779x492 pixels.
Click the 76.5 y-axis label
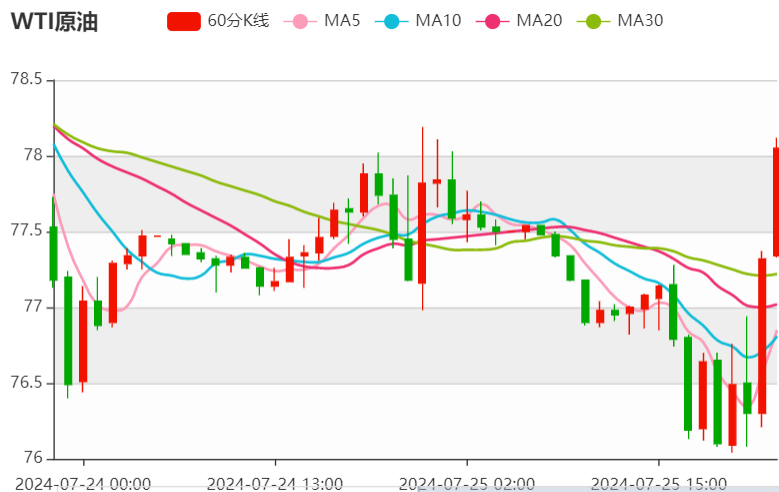tap(27, 383)
